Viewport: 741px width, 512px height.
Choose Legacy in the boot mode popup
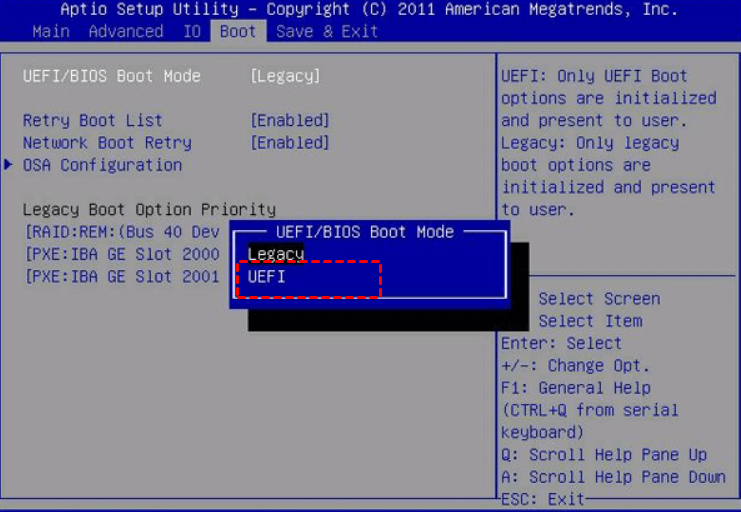[x=276, y=254]
